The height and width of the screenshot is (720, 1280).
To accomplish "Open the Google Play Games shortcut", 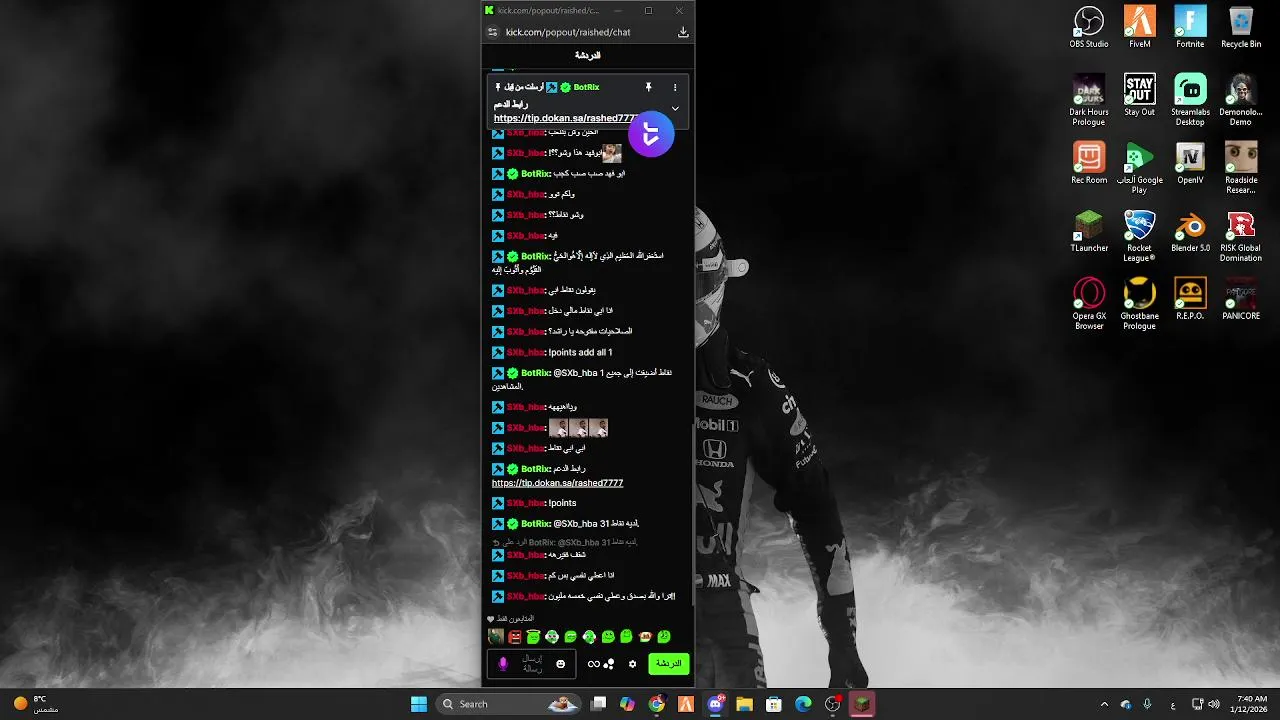I will coord(1139,168).
